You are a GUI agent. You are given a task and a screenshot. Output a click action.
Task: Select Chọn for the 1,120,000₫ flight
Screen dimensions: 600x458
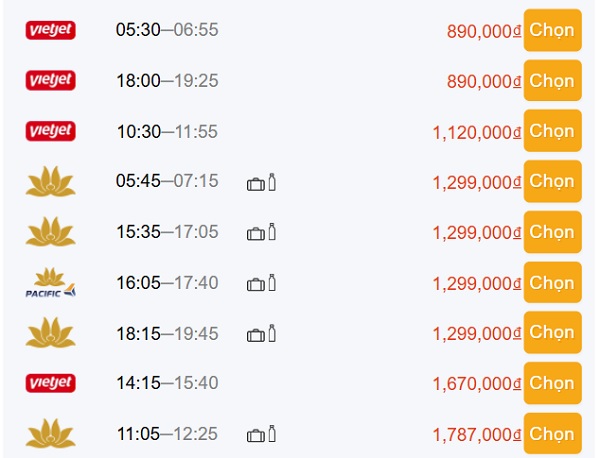552,131
